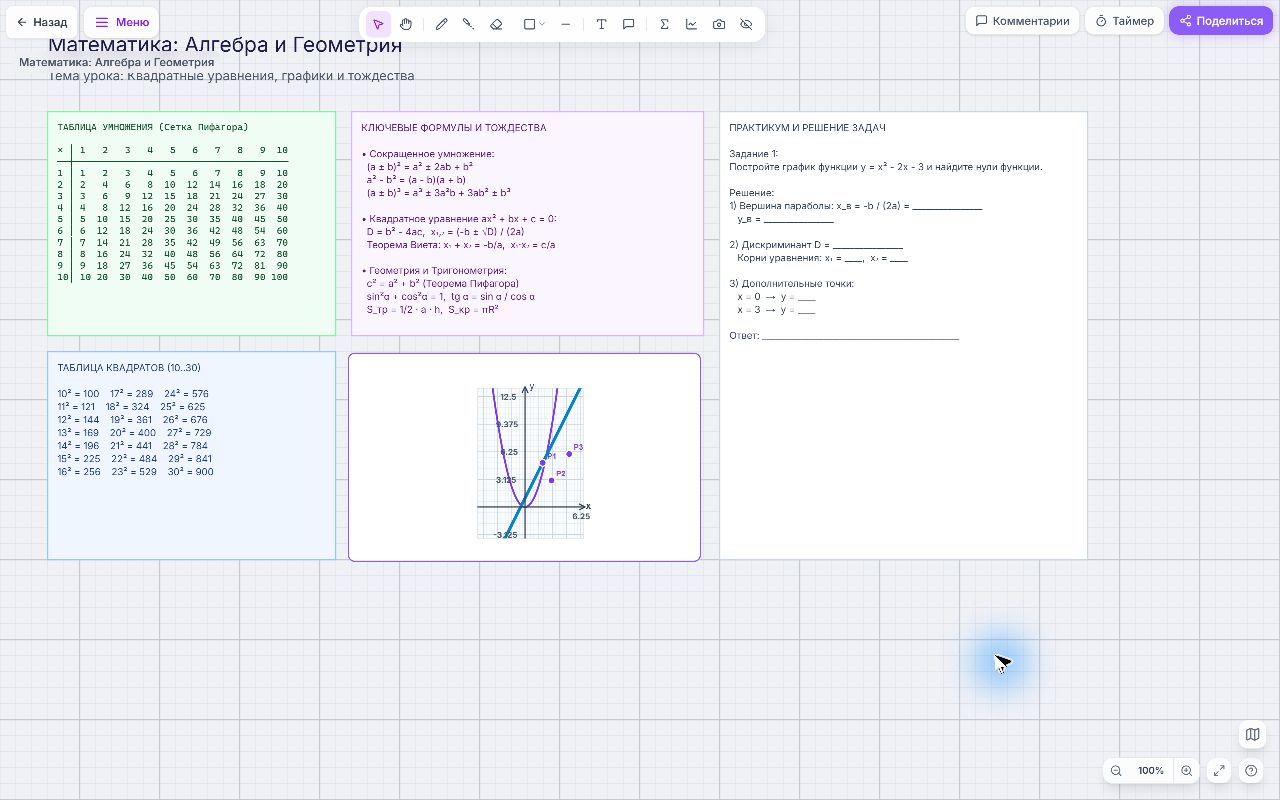Screen dimensions: 1280x800
Task: Select the text tool
Action: [x=601, y=24]
